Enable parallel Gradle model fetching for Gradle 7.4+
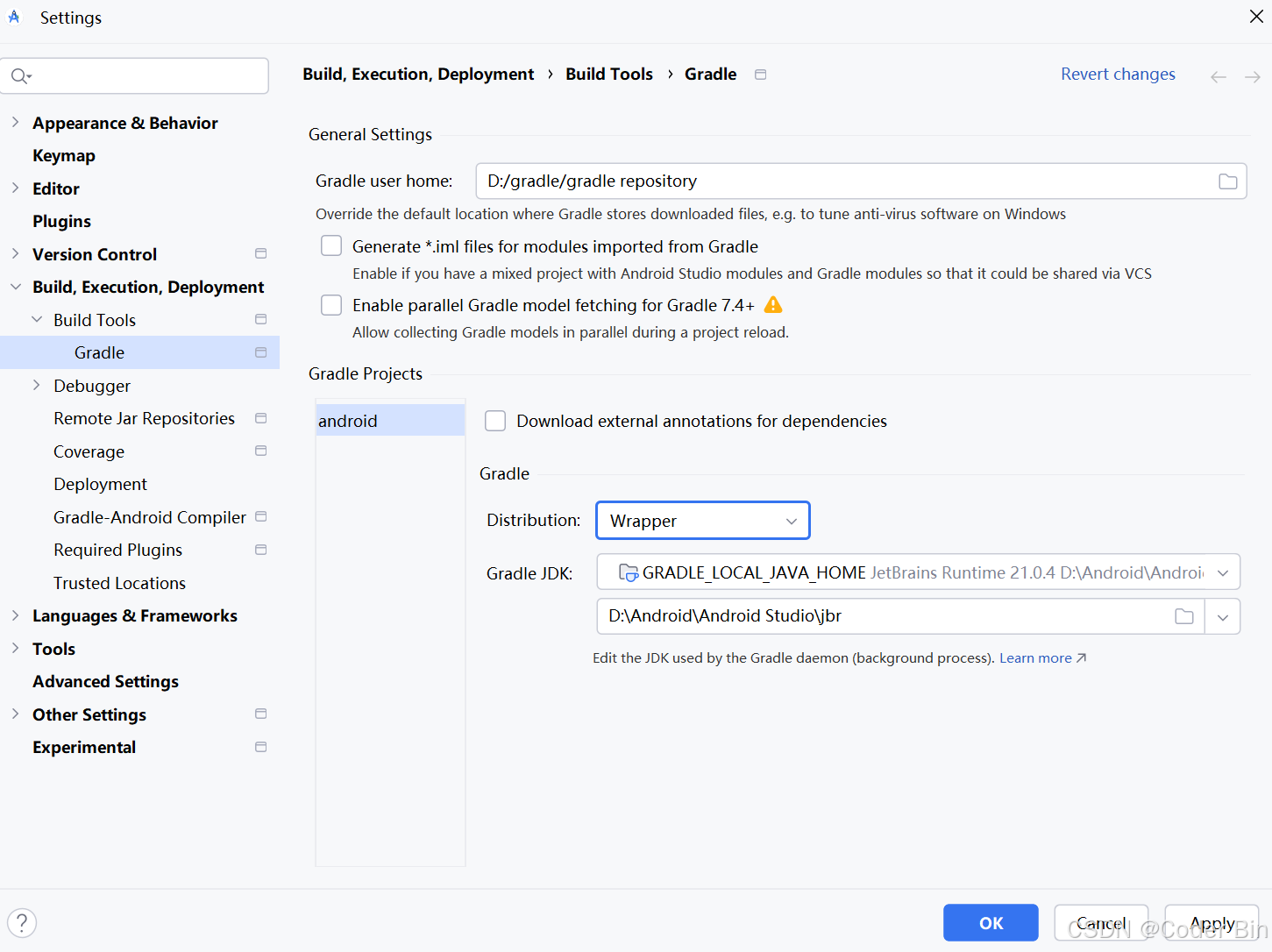The image size is (1272, 952). 331,304
